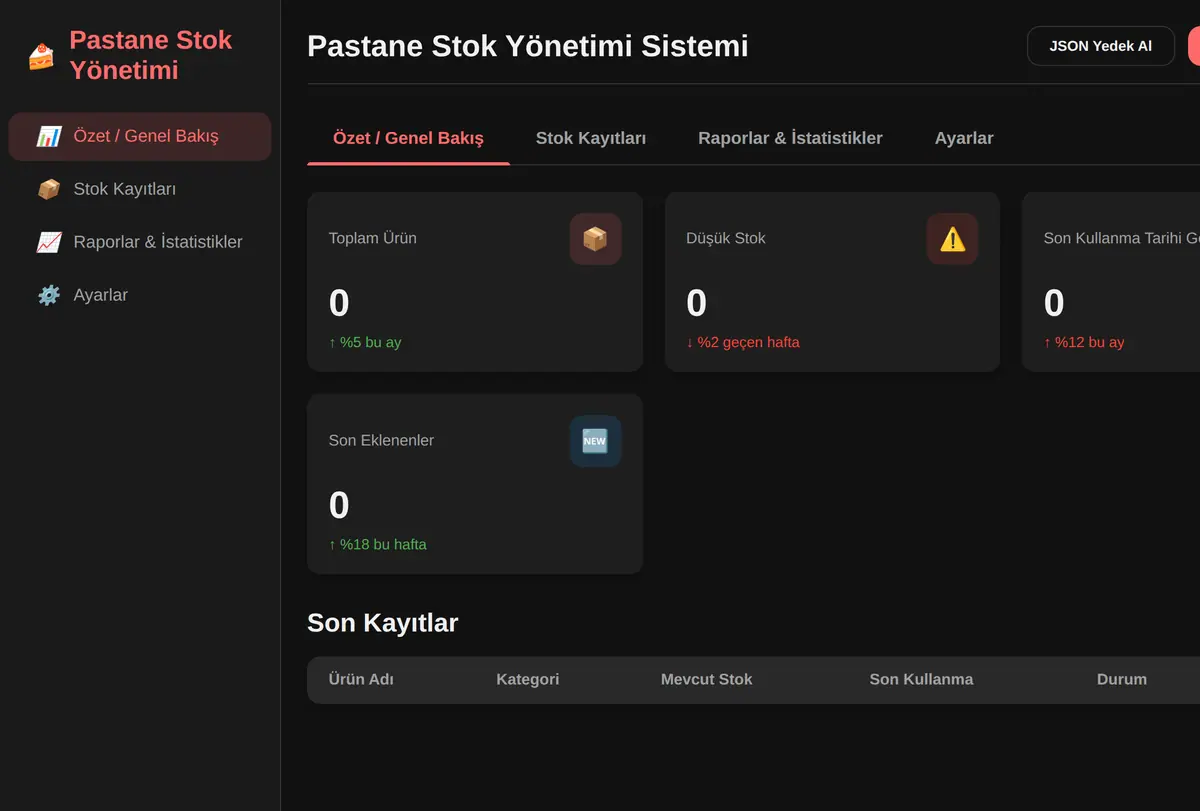
Task: Click '↑ %12 bu ay' trend text
Action: click(1084, 342)
